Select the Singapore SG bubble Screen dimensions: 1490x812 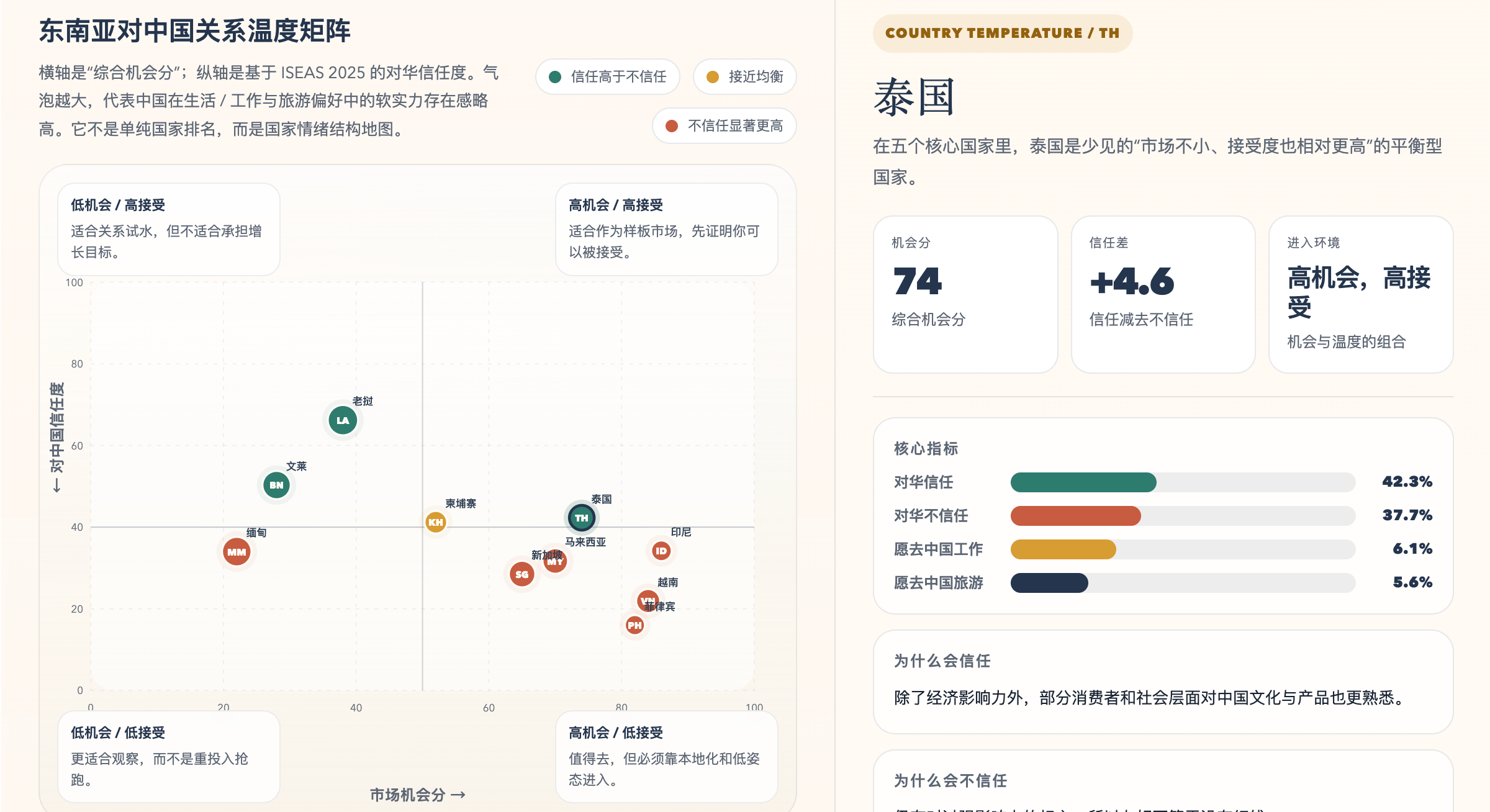521,575
